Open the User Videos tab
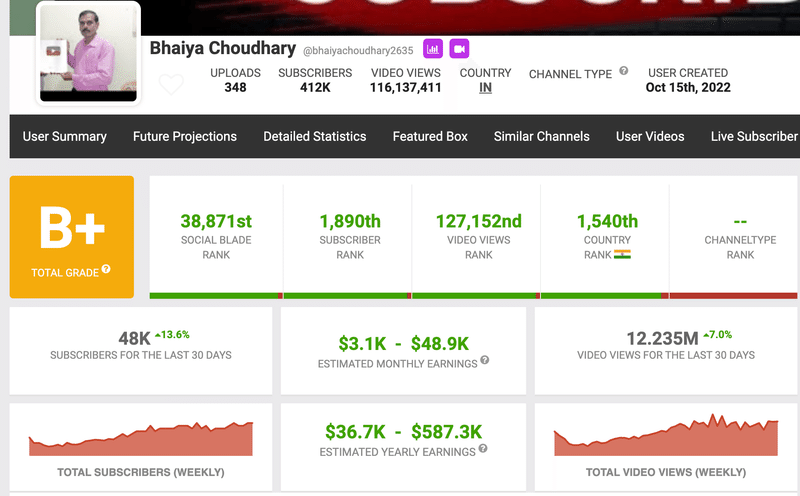This screenshot has height=496, width=800. [x=650, y=136]
